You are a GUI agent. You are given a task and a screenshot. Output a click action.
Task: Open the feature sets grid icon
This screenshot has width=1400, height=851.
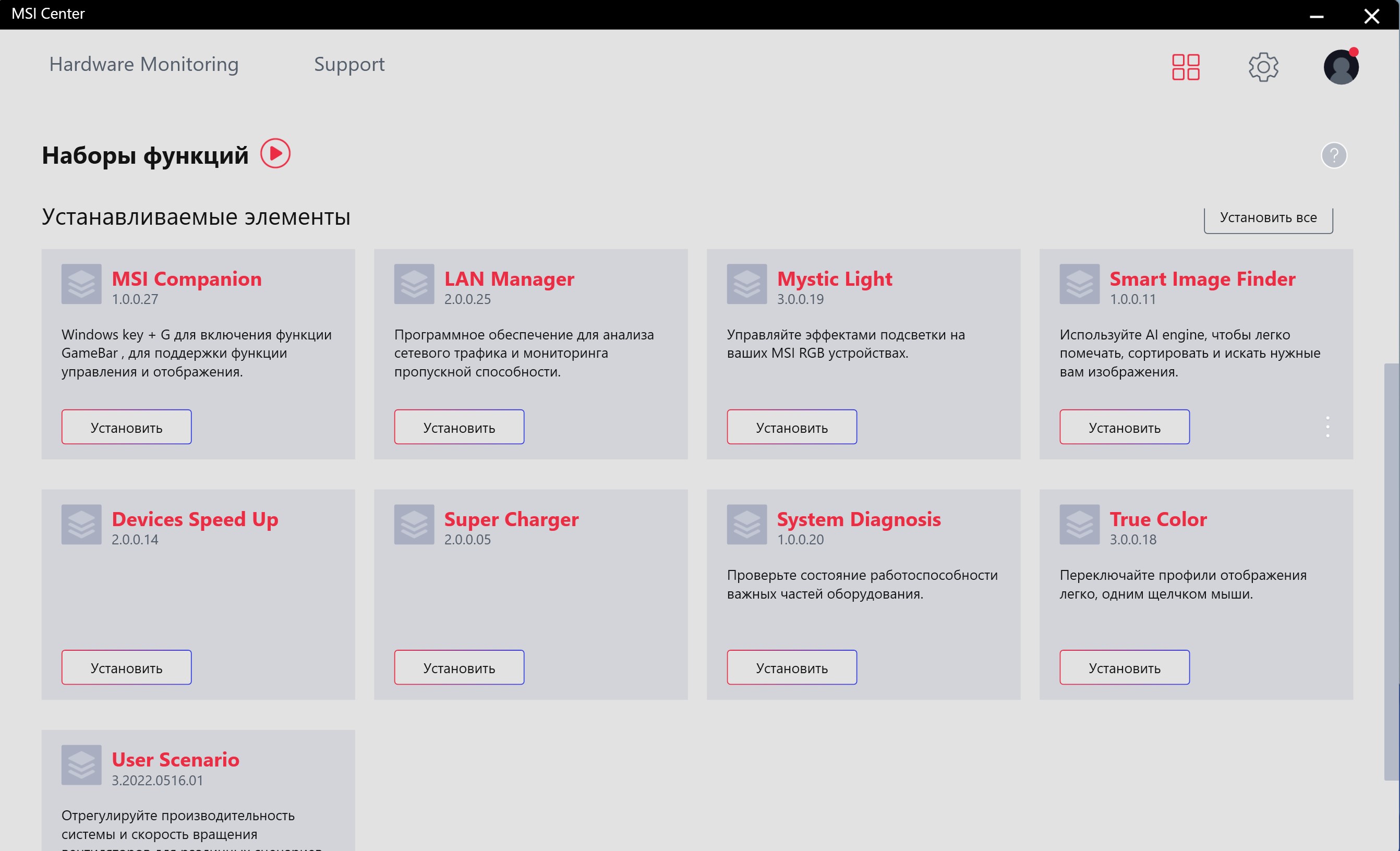[x=1185, y=67]
